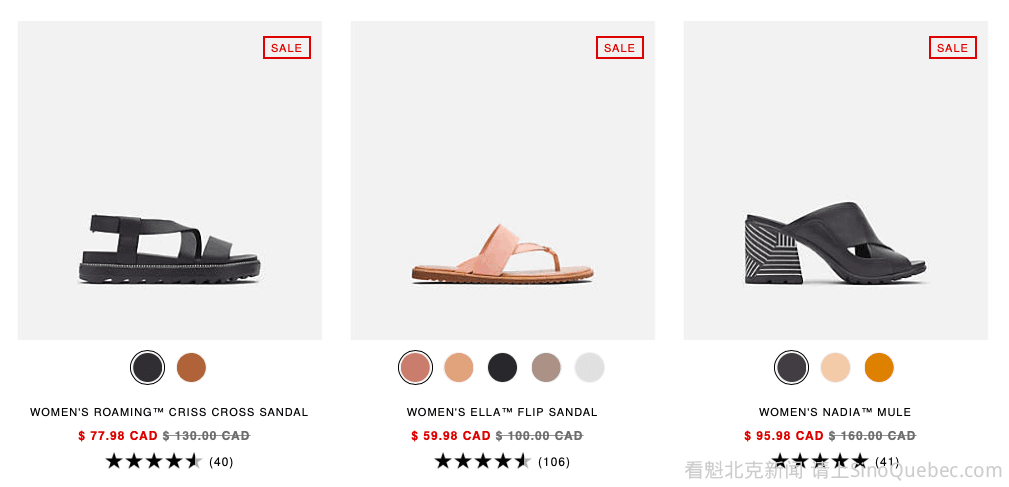
Task: Click SALE badge on Ella Flip Sandal
Action: 620,48
